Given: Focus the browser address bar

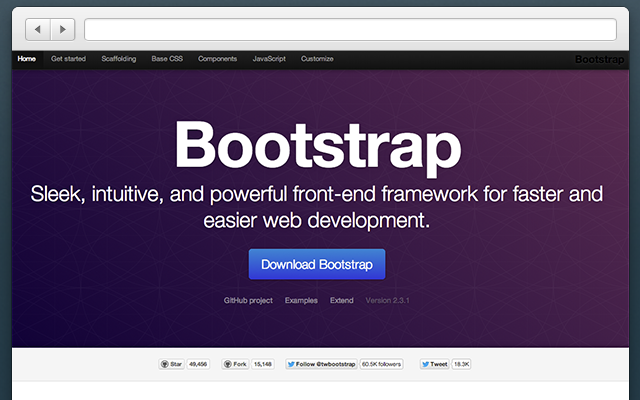Looking at the screenshot, I should click(350, 29).
